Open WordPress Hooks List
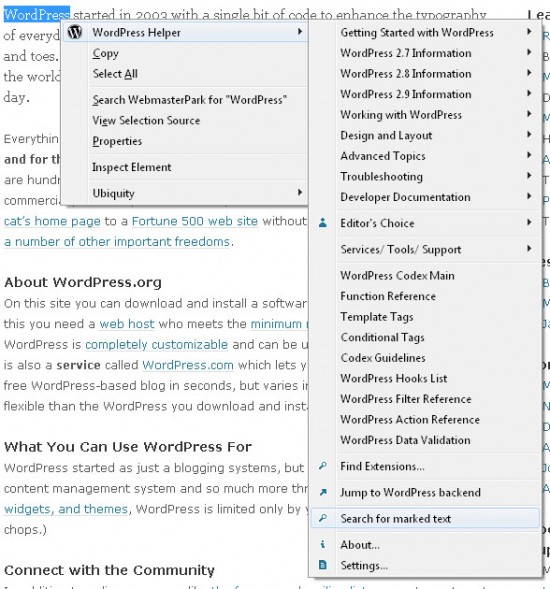The image size is (550, 589). tap(425, 378)
